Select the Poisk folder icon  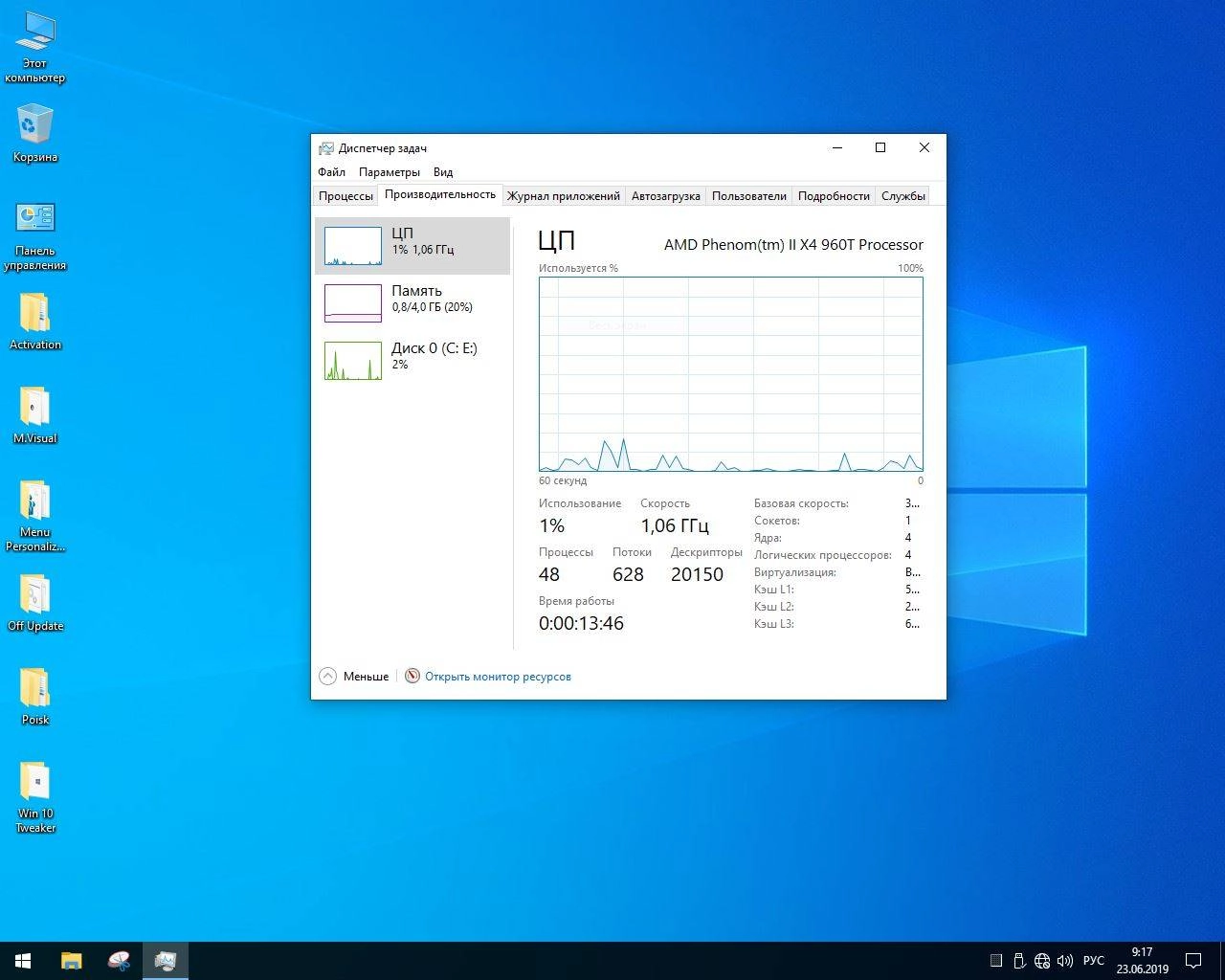tap(35, 696)
